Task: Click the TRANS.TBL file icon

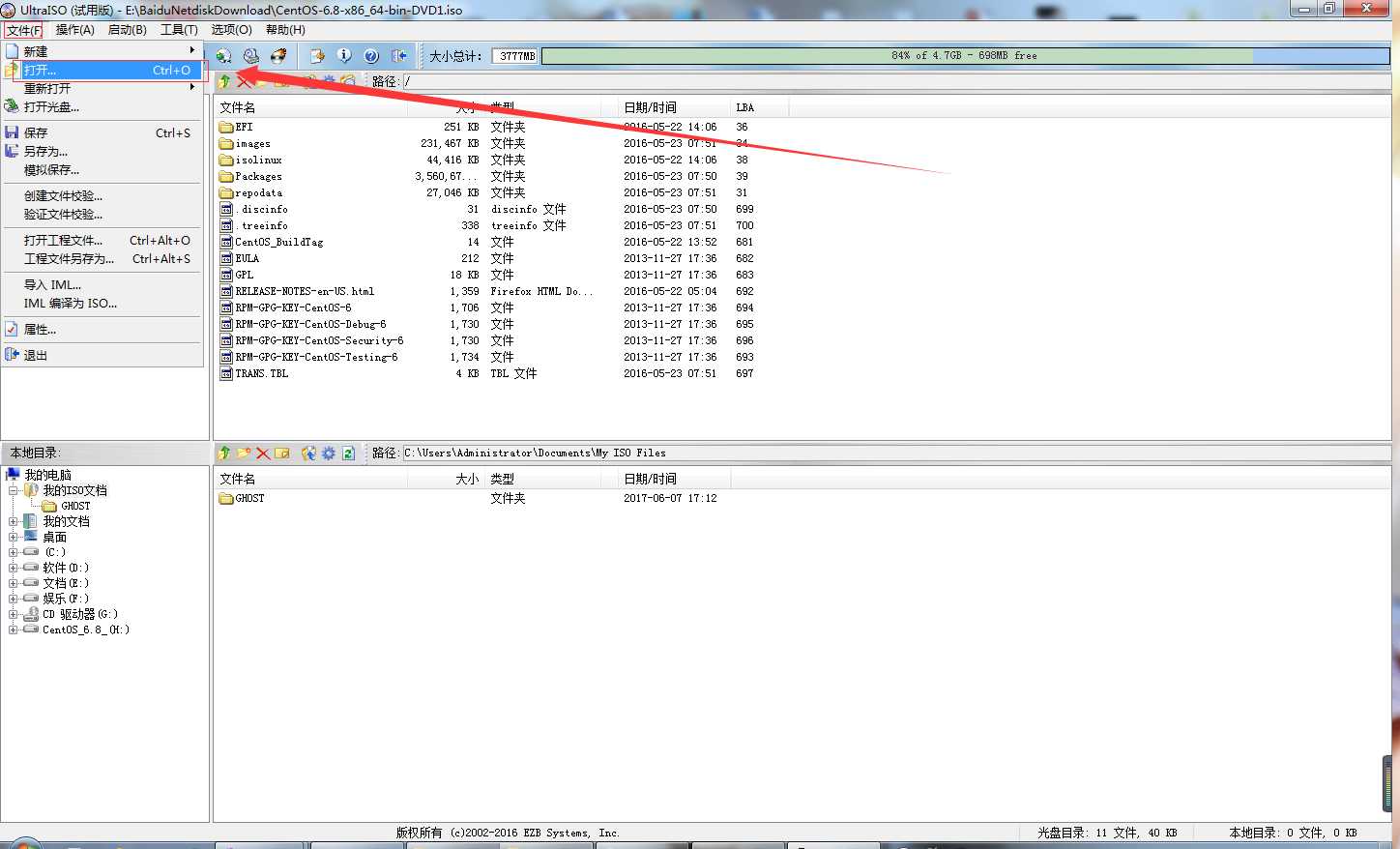Action: pos(226,373)
